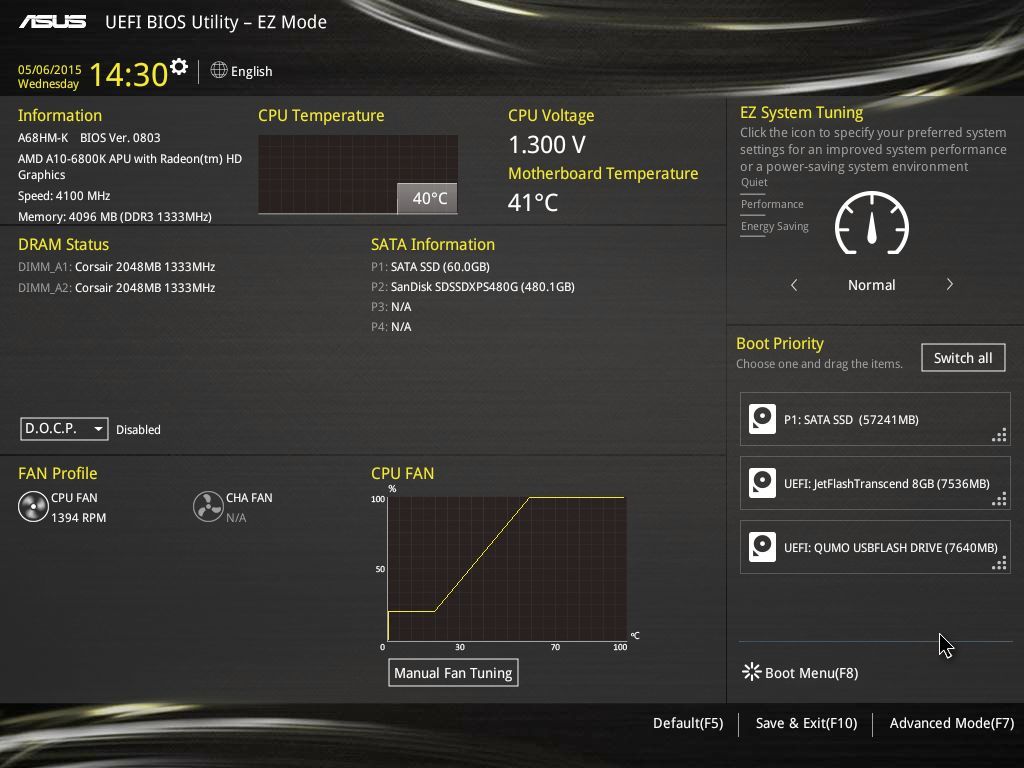Select UEFI: QUMO USBFLASH DRIVE boot entry
Screen dimensions: 1024x768
[x=875, y=547]
